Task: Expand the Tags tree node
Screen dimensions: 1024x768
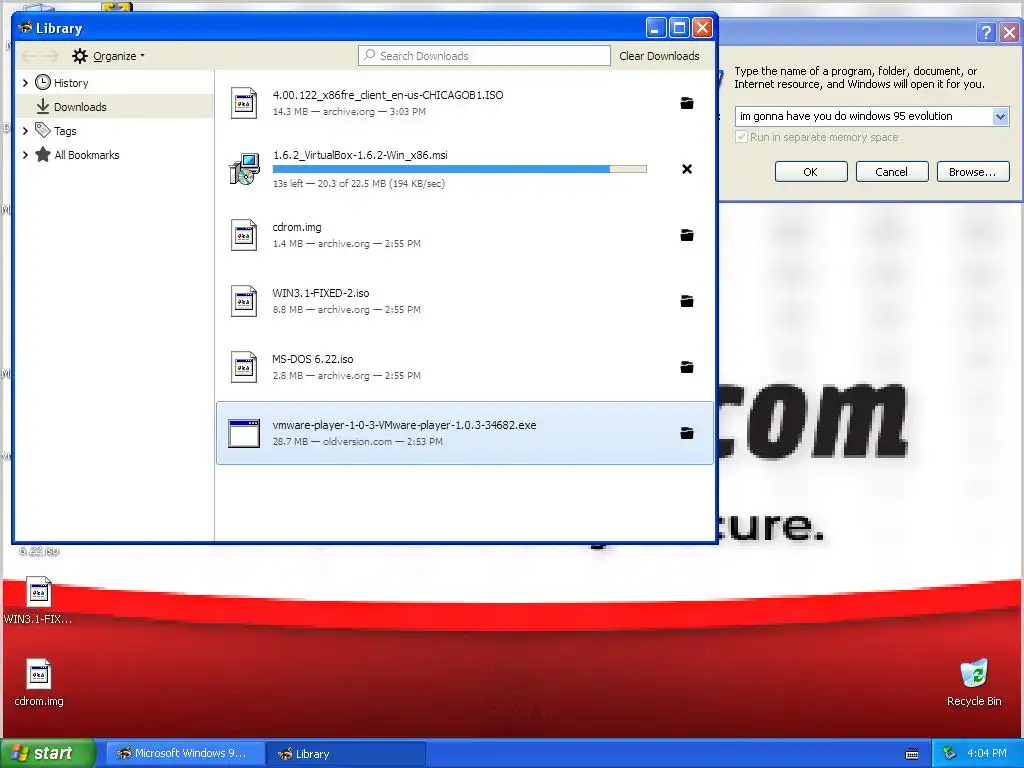Action: coord(25,131)
